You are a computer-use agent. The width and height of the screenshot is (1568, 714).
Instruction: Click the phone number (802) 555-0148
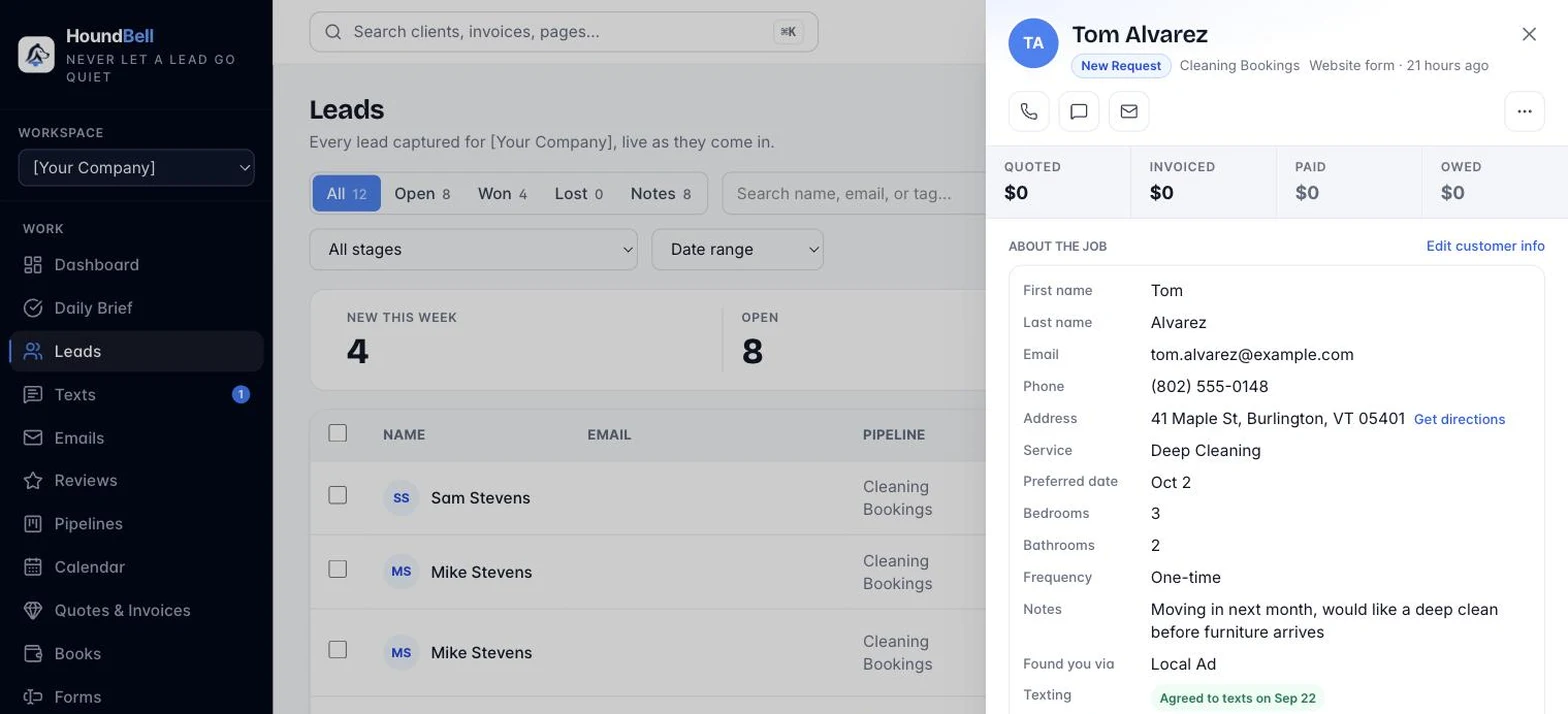tap(1209, 386)
